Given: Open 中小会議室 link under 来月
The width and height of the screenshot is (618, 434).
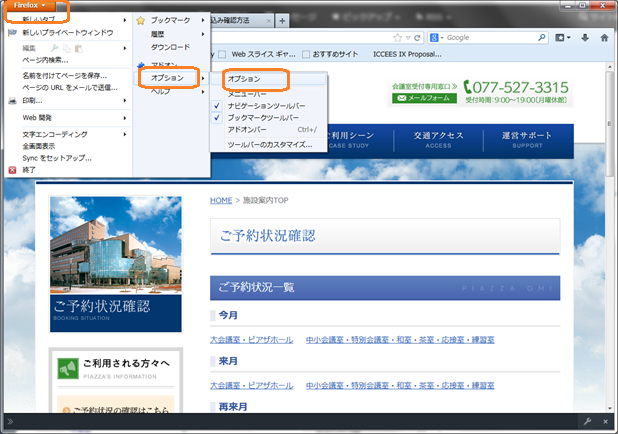Looking at the screenshot, I should click(x=400, y=386).
